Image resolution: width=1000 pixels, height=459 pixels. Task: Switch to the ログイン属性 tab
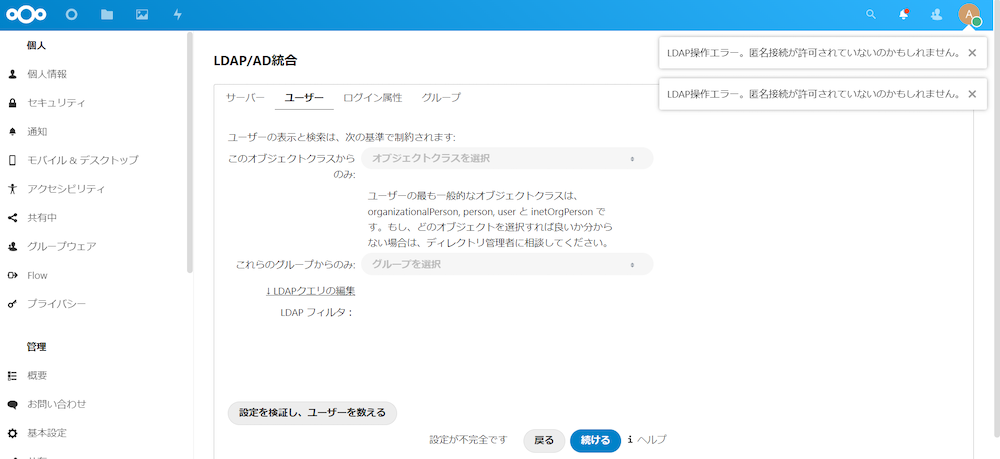click(x=372, y=98)
